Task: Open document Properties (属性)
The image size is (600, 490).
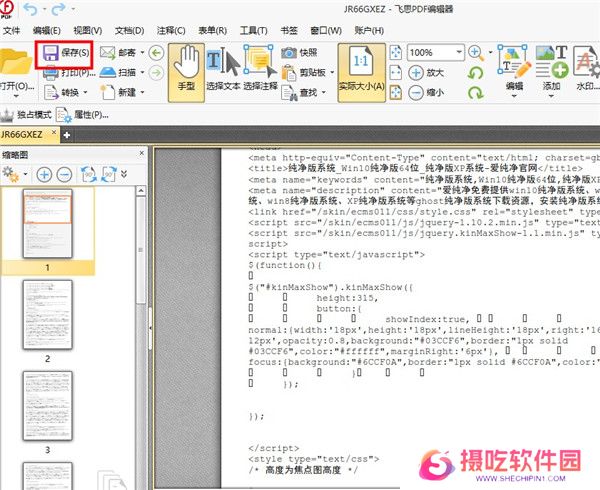Action: (82, 114)
